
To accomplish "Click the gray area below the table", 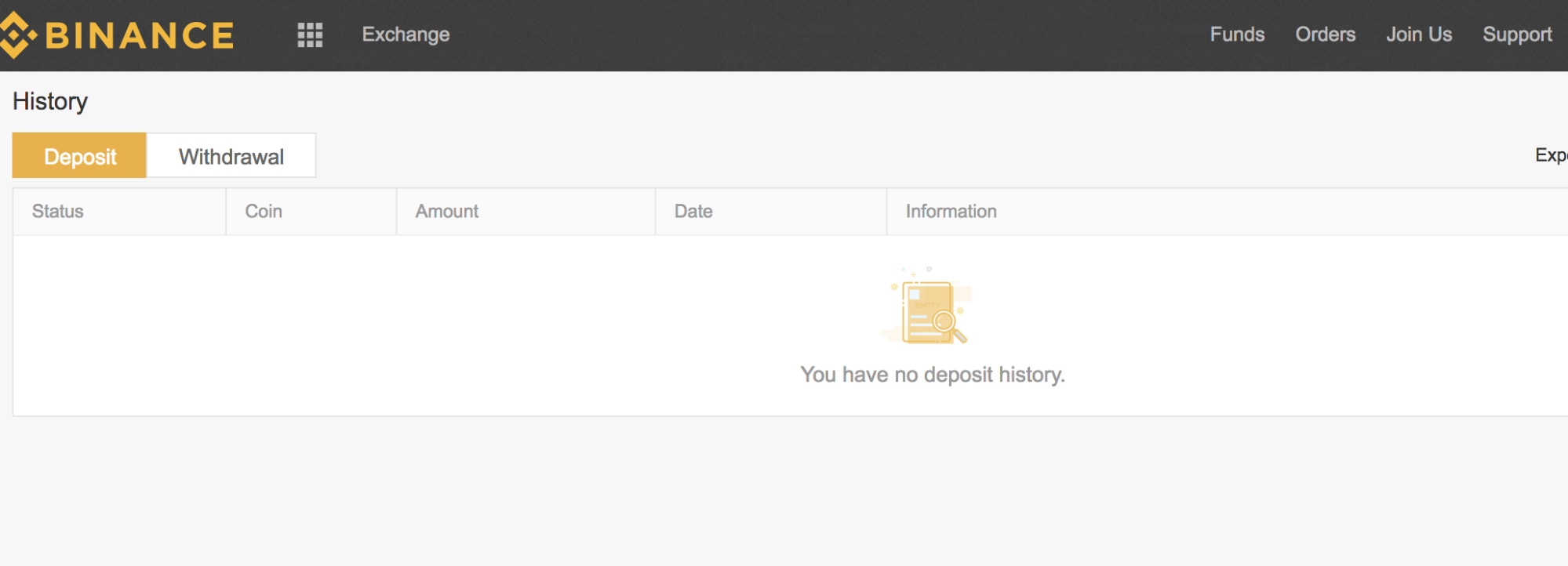I will click(784, 491).
